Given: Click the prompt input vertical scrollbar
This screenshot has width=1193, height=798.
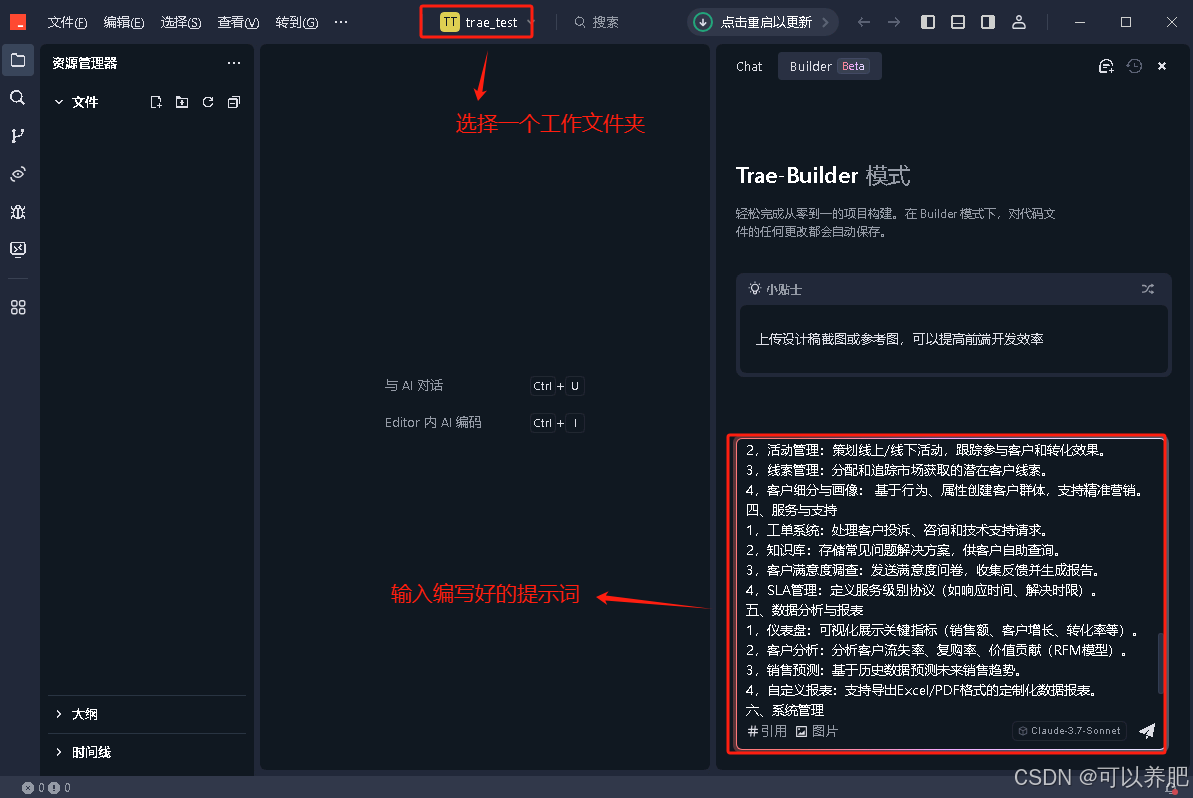Looking at the screenshot, I should pos(1160,663).
